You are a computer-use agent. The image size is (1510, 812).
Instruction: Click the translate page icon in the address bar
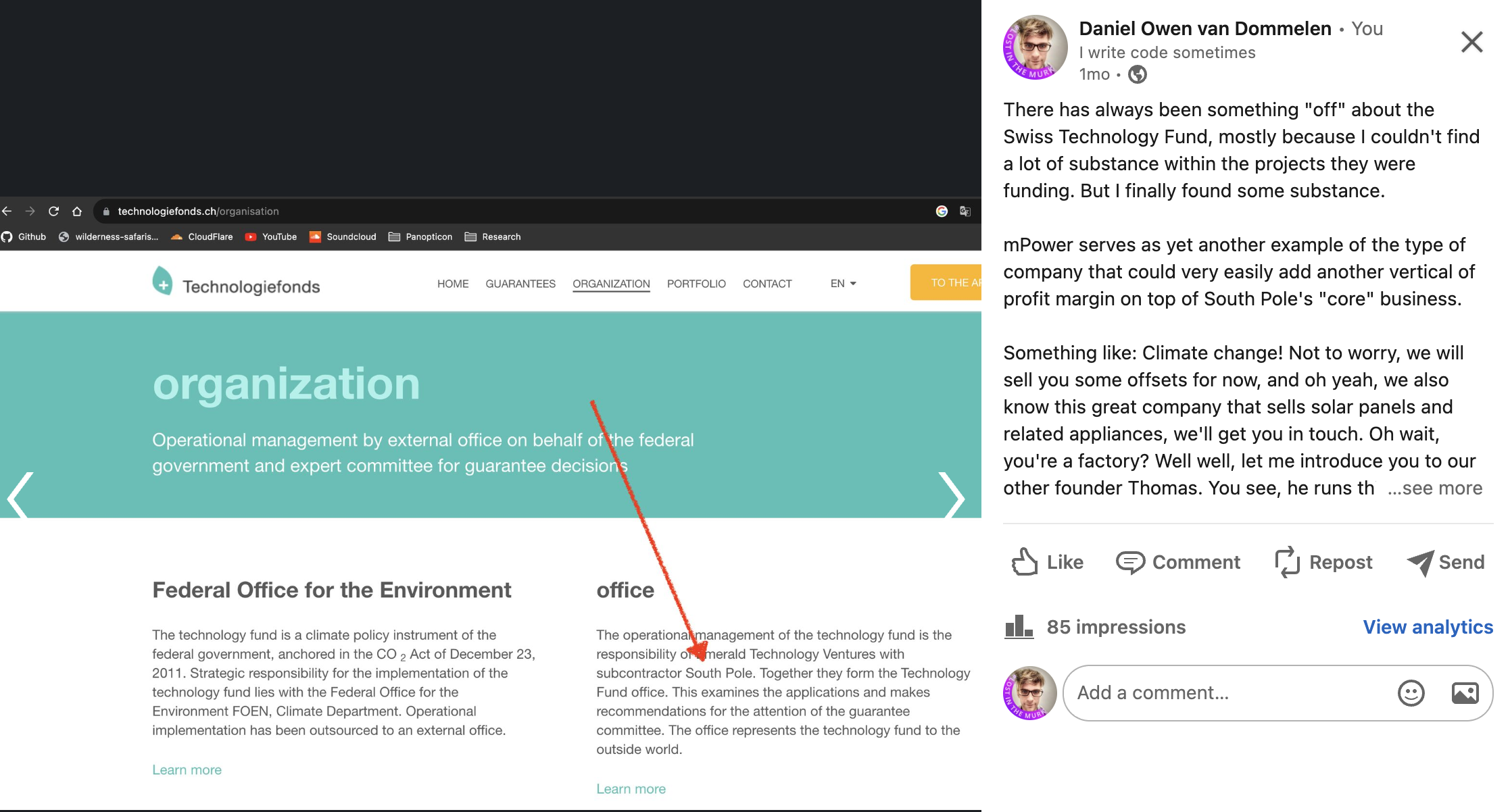[x=965, y=211]
